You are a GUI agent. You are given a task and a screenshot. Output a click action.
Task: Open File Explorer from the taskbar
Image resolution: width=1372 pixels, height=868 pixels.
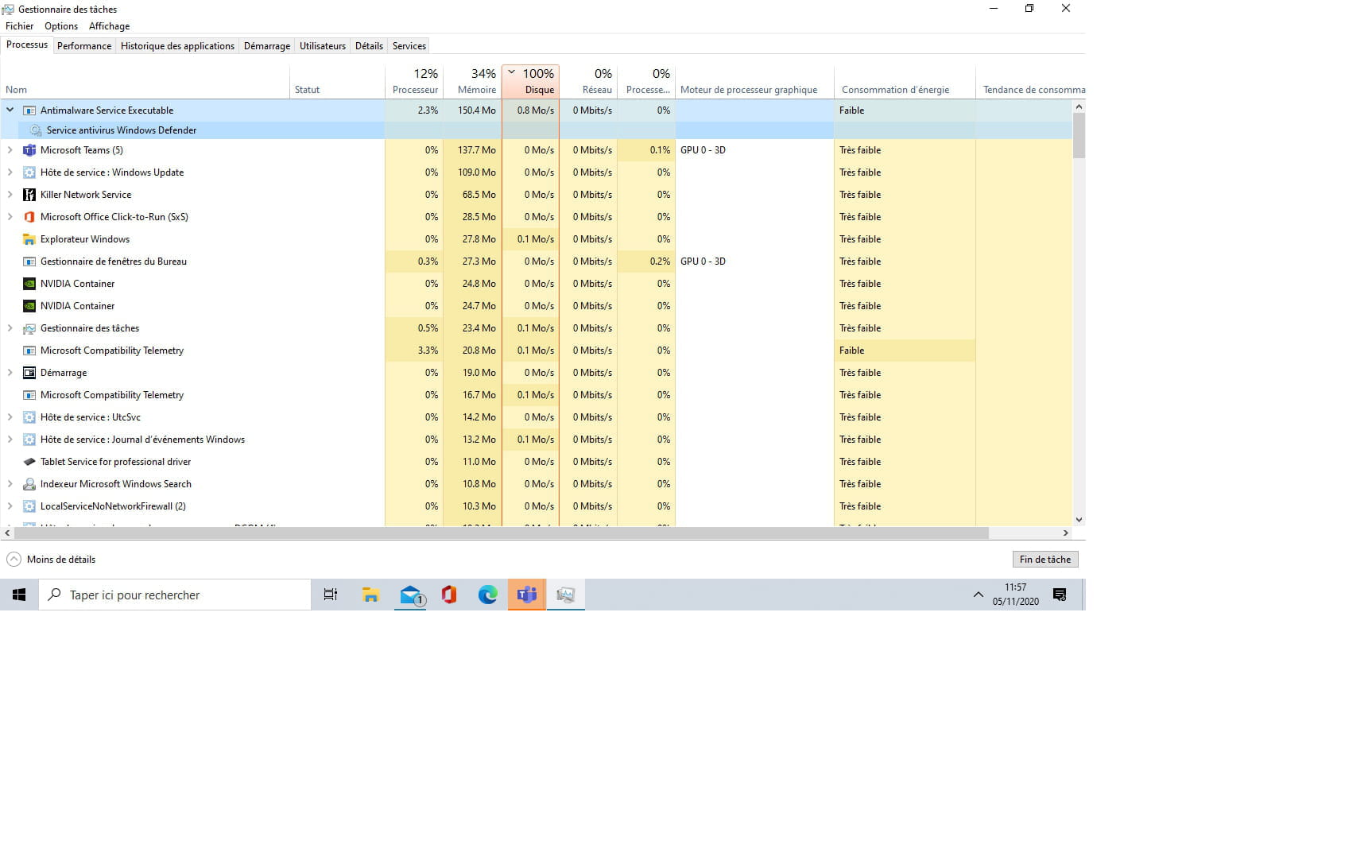(370, 595)
